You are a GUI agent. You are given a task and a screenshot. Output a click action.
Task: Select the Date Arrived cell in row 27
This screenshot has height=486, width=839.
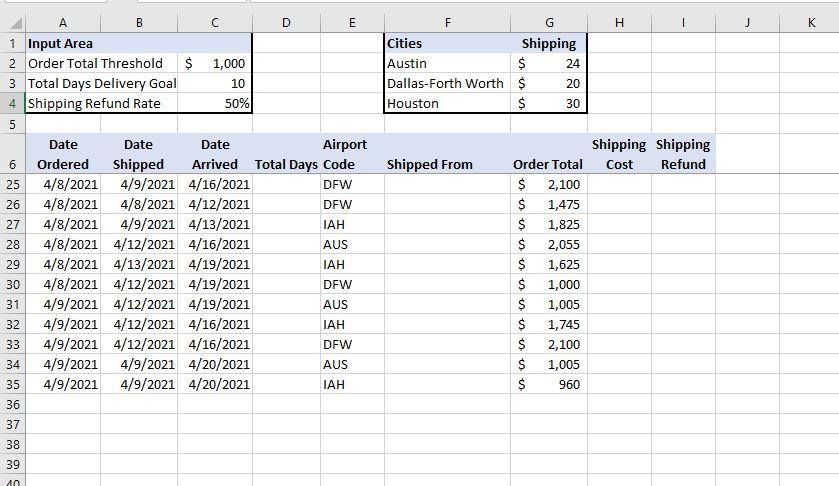(215, 224)
